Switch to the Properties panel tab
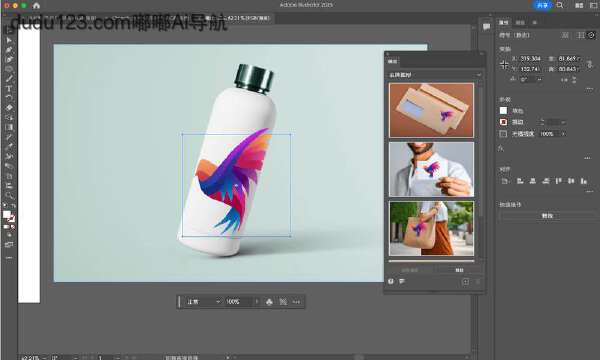The height and width of the screenshot is (360, 600). [x=504, y=23]
